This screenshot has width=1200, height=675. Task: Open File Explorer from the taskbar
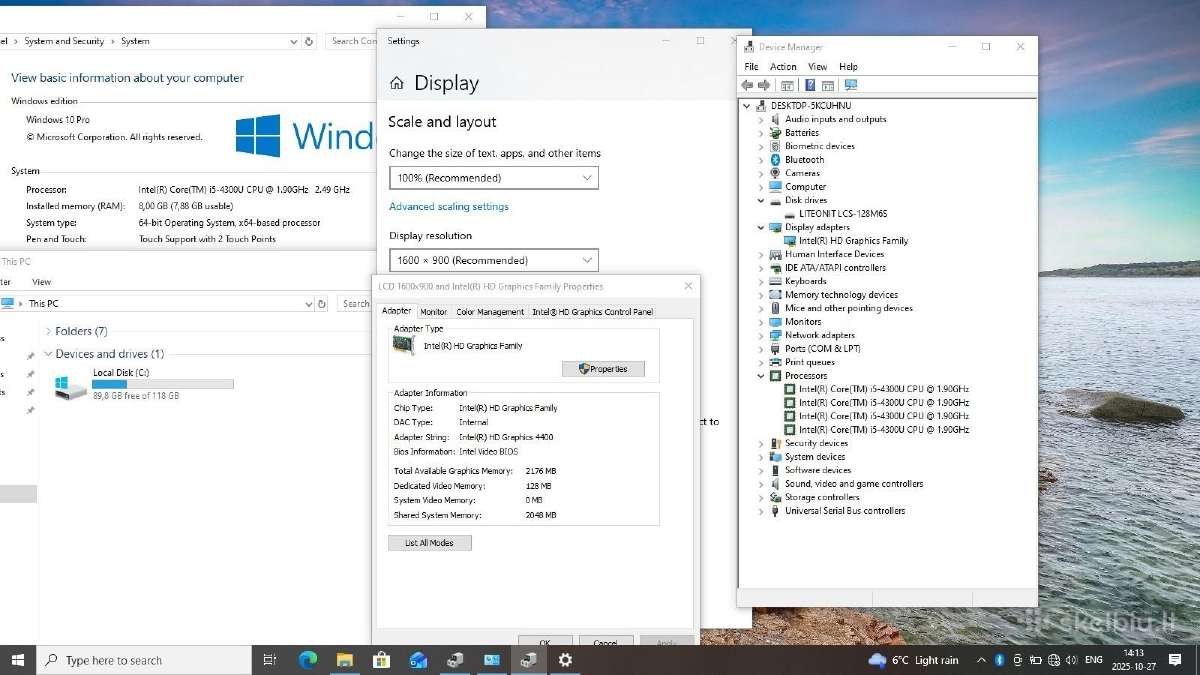click(345, 660)
